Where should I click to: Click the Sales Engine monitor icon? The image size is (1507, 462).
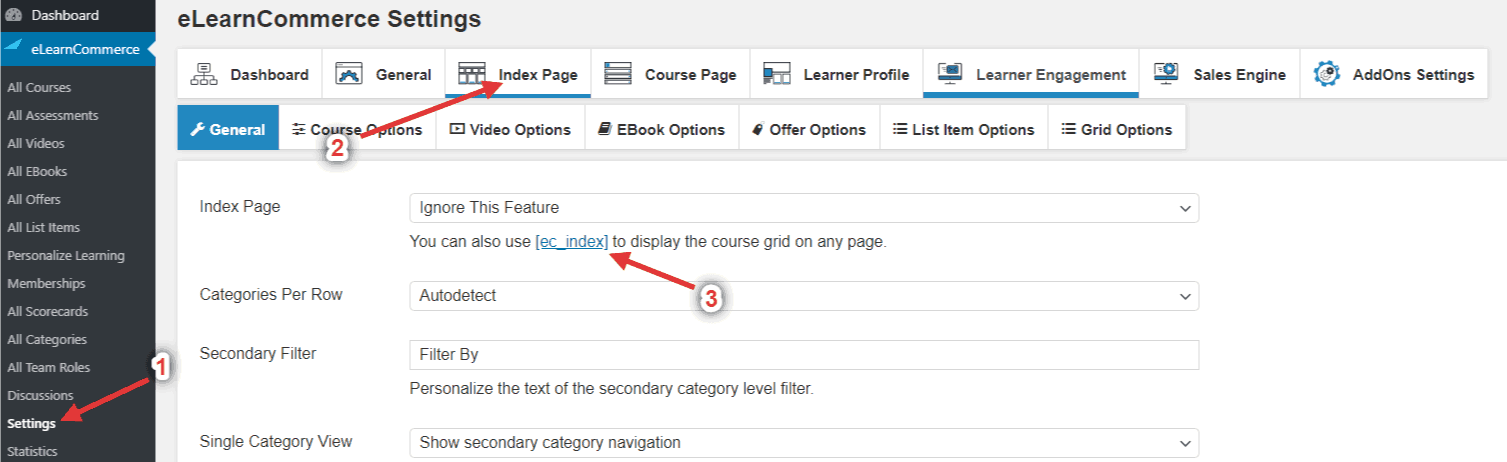(1166, 74)
